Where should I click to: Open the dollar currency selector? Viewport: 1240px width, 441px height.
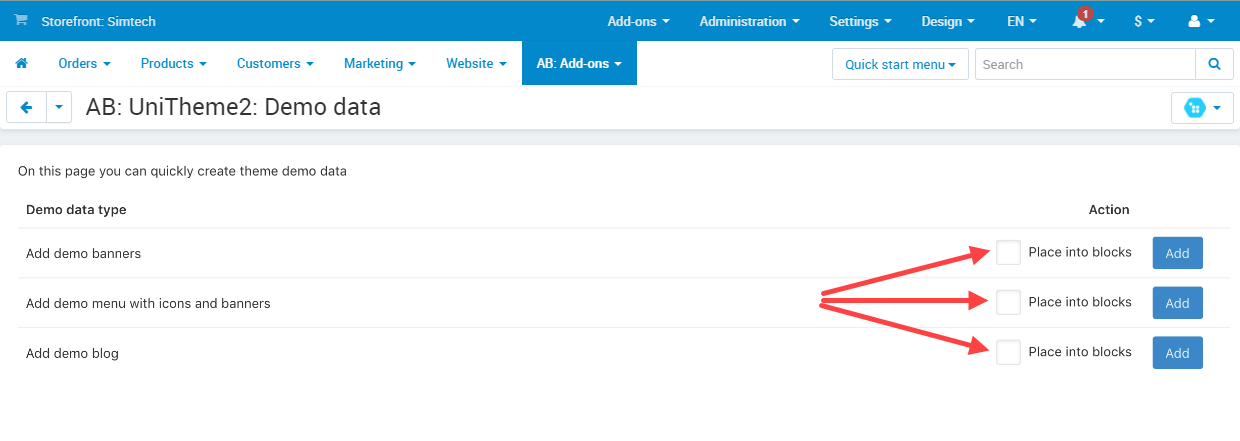pyautogui.click(x=1144, y=21)
